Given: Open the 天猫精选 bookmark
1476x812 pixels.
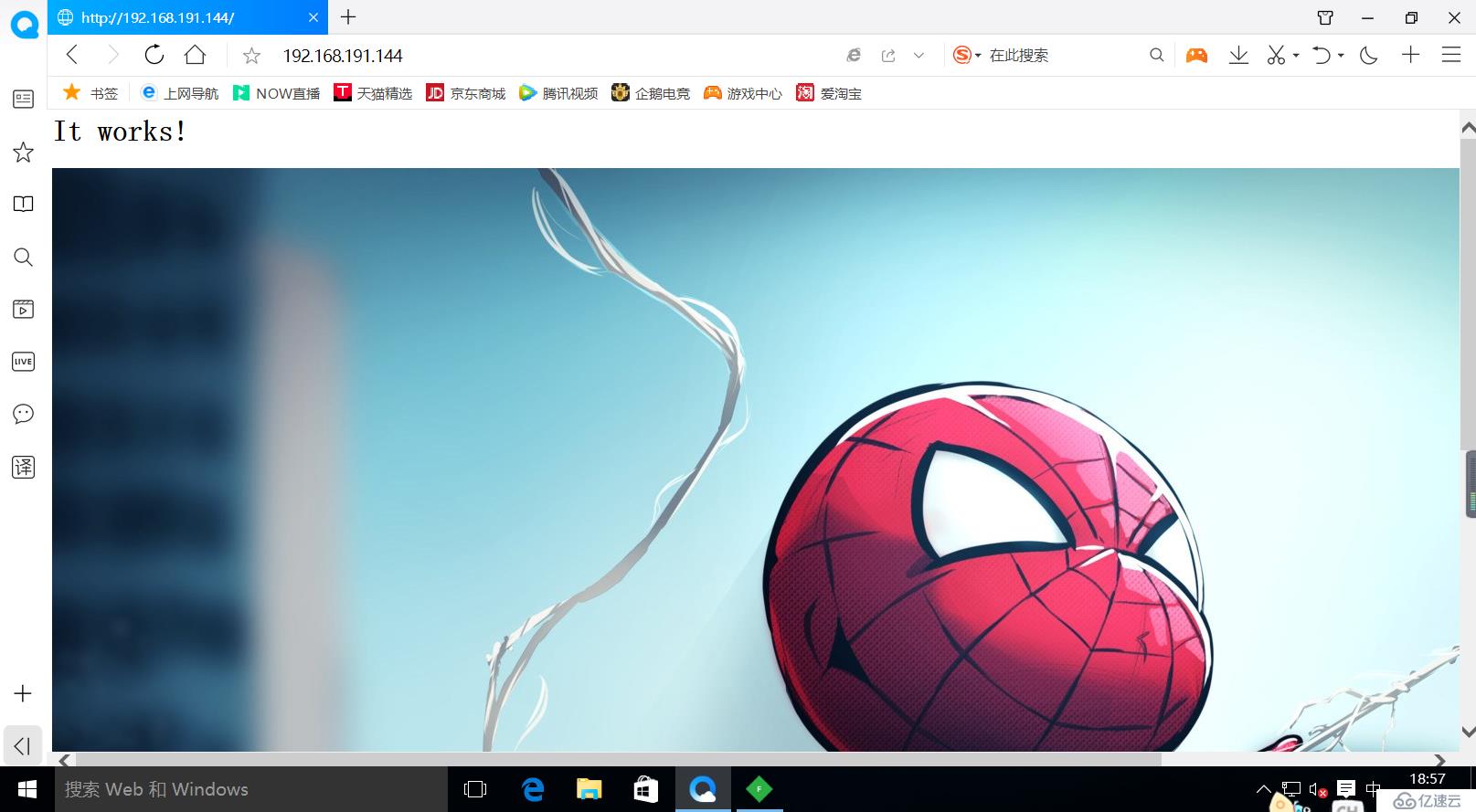Looking at the screenshot, I should [373, 93].
